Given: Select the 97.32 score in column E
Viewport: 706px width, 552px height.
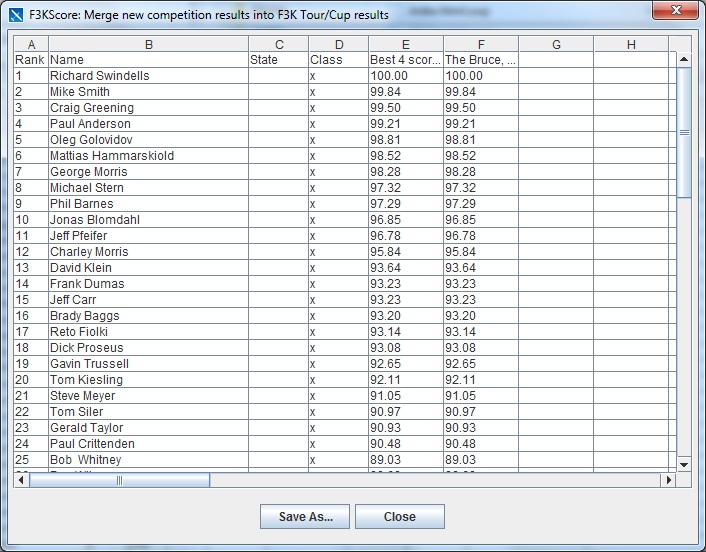Looking at the screenshot, I should pos(405,188).
